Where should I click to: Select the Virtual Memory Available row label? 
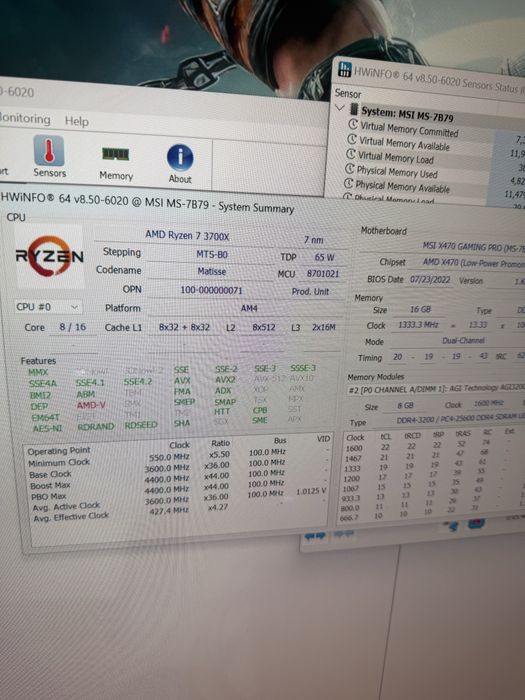click(x=404, y=144)
